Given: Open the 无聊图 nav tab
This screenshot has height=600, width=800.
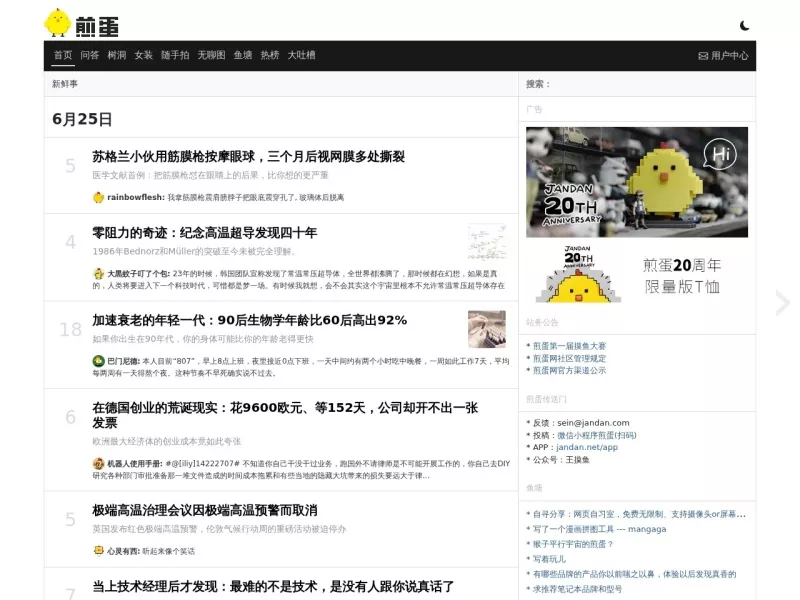Looking at the screenshot, I should coord(211,55).
